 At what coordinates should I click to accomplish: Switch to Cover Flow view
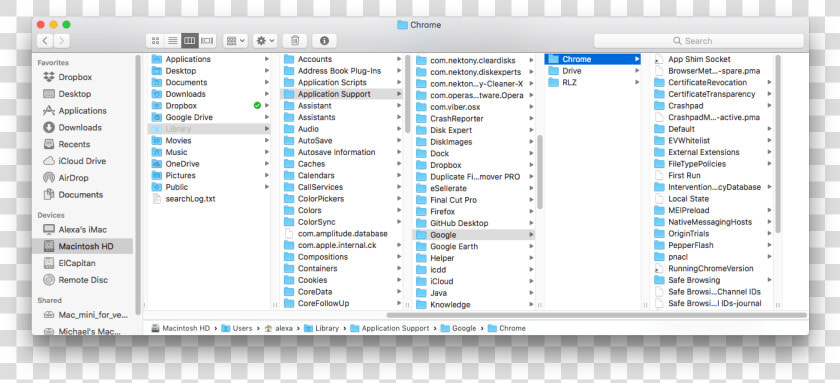click(207, 41)
